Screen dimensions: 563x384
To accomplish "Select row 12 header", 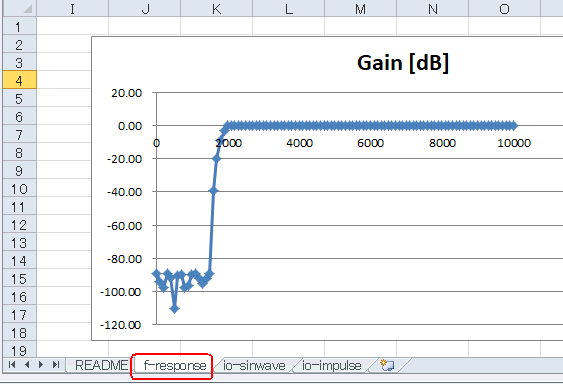I will (19, 224).
